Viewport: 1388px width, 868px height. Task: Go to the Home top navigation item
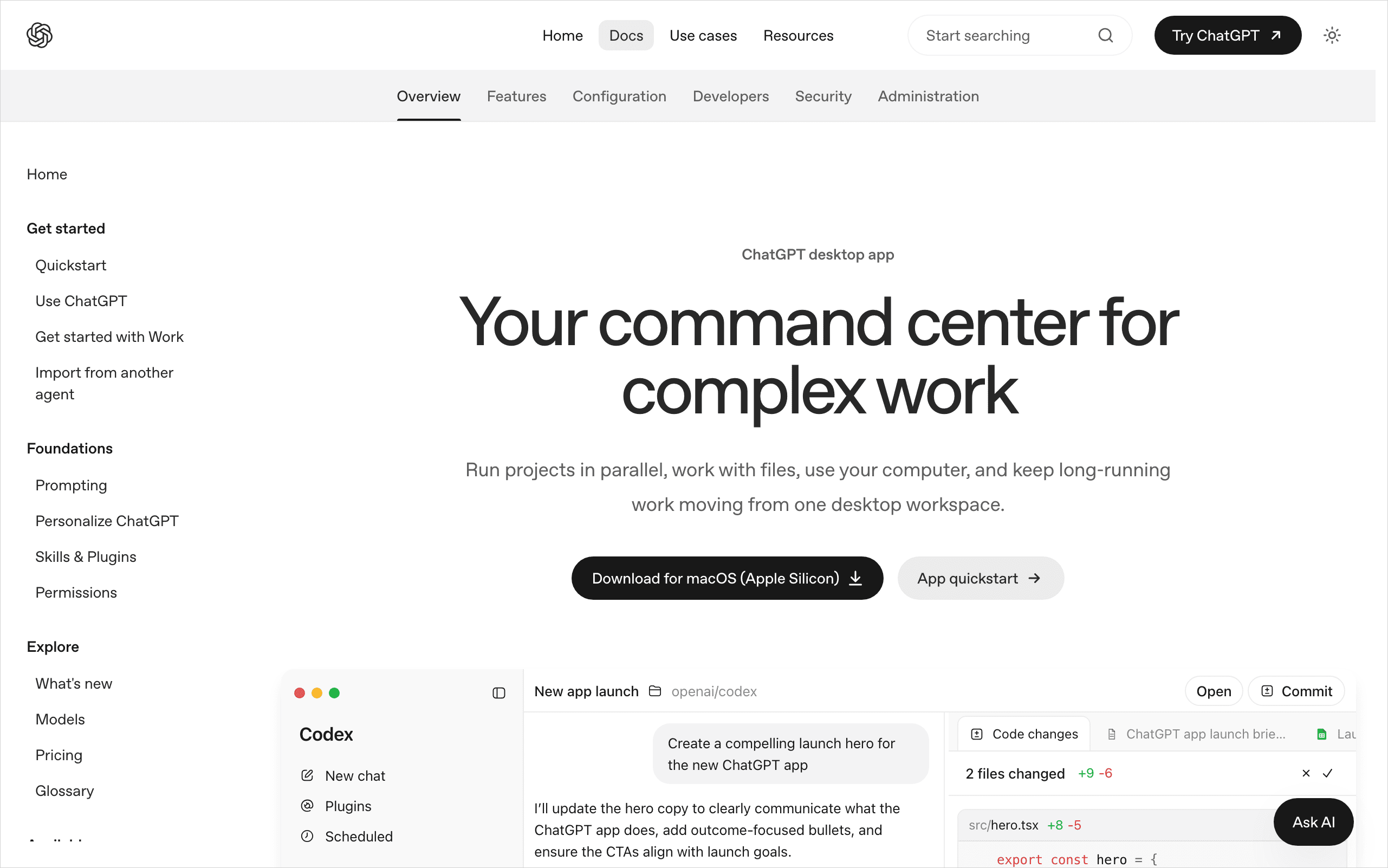pos(562,36)
